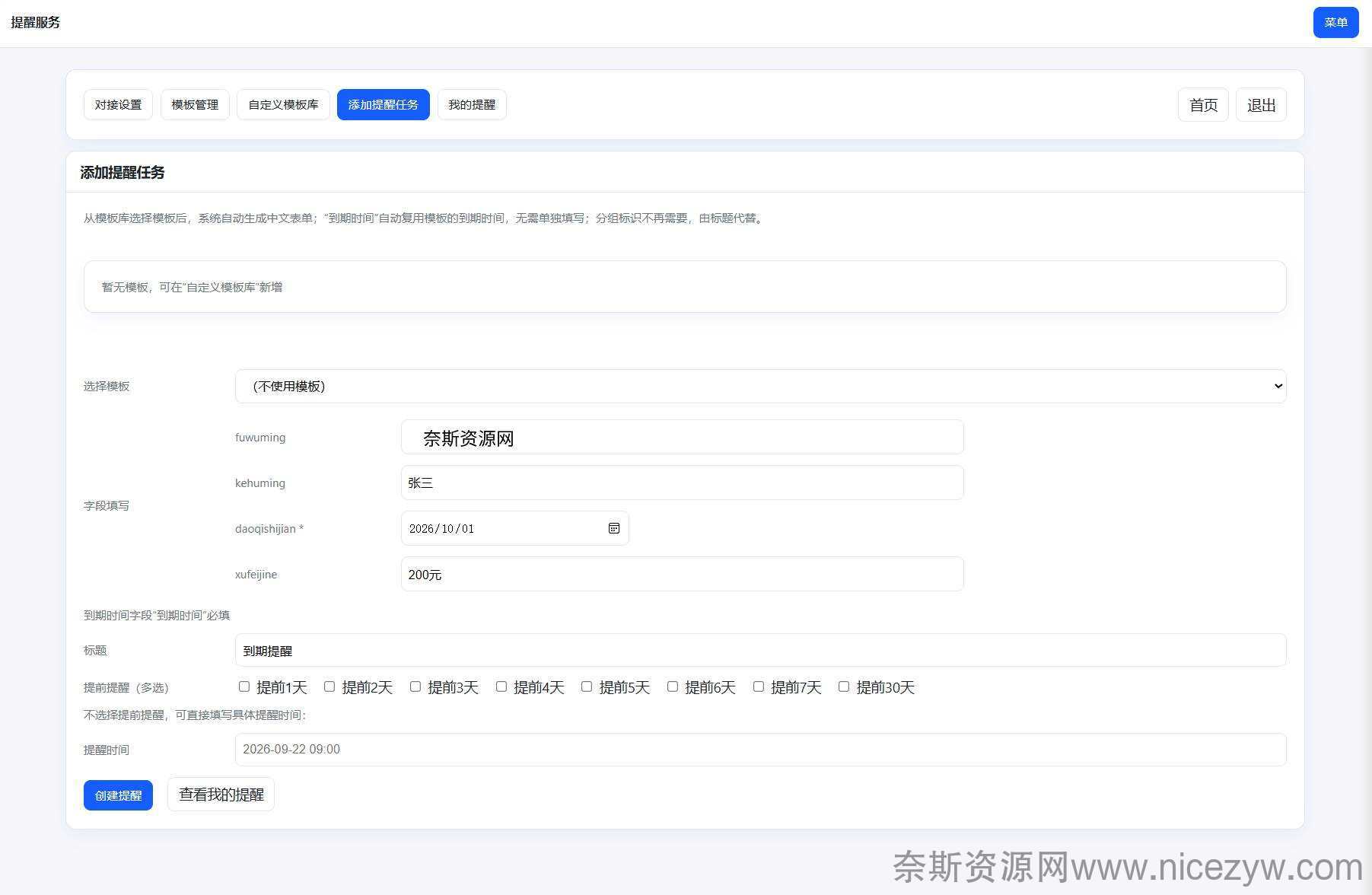1372x895 pixels.
Task: Click the 标题 text field
Action: 760,651
